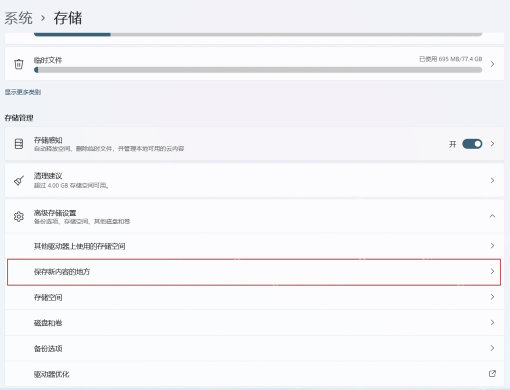Click the gear icon for 高级存储设置

point(19,216)
